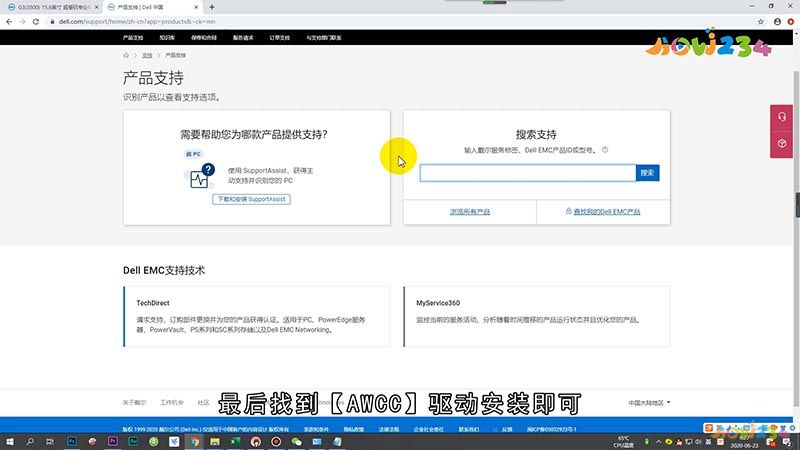Open the 中国大陆地区 region dropdown
Viewport: 800px width, 450px height.
click(649, 403)
